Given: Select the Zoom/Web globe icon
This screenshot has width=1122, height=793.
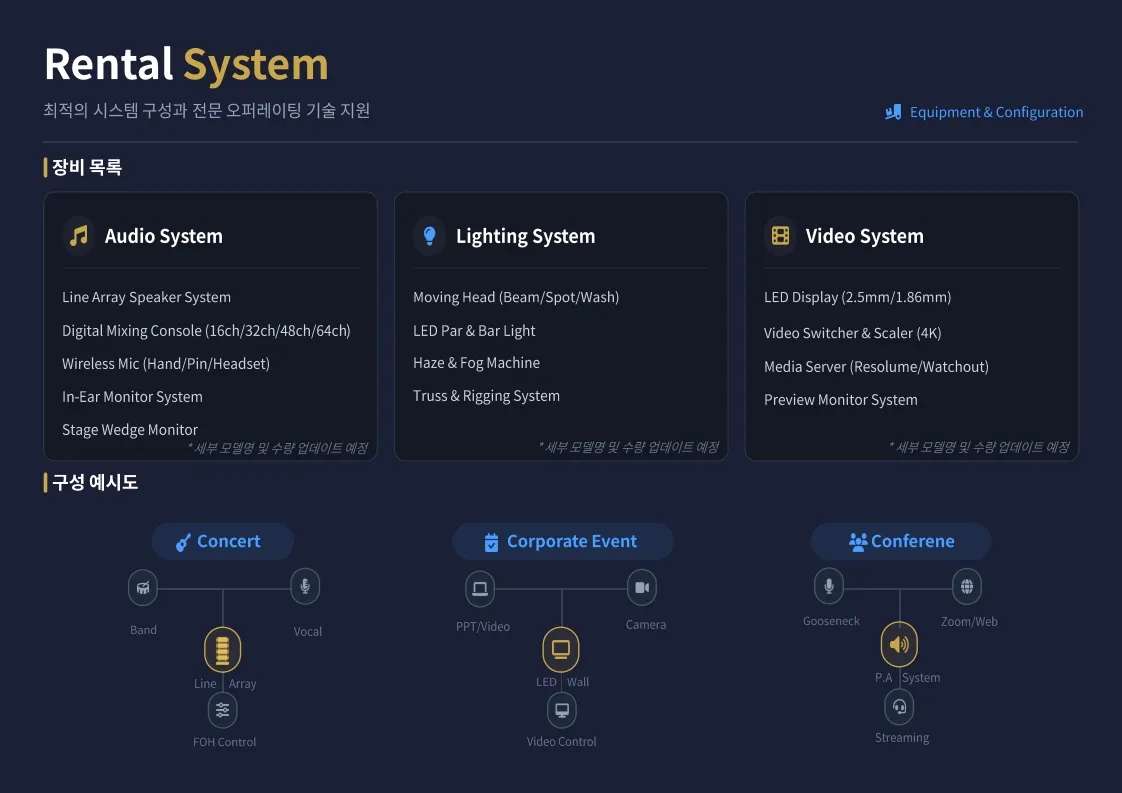Looking at the screenshot, I should point(967,587).
